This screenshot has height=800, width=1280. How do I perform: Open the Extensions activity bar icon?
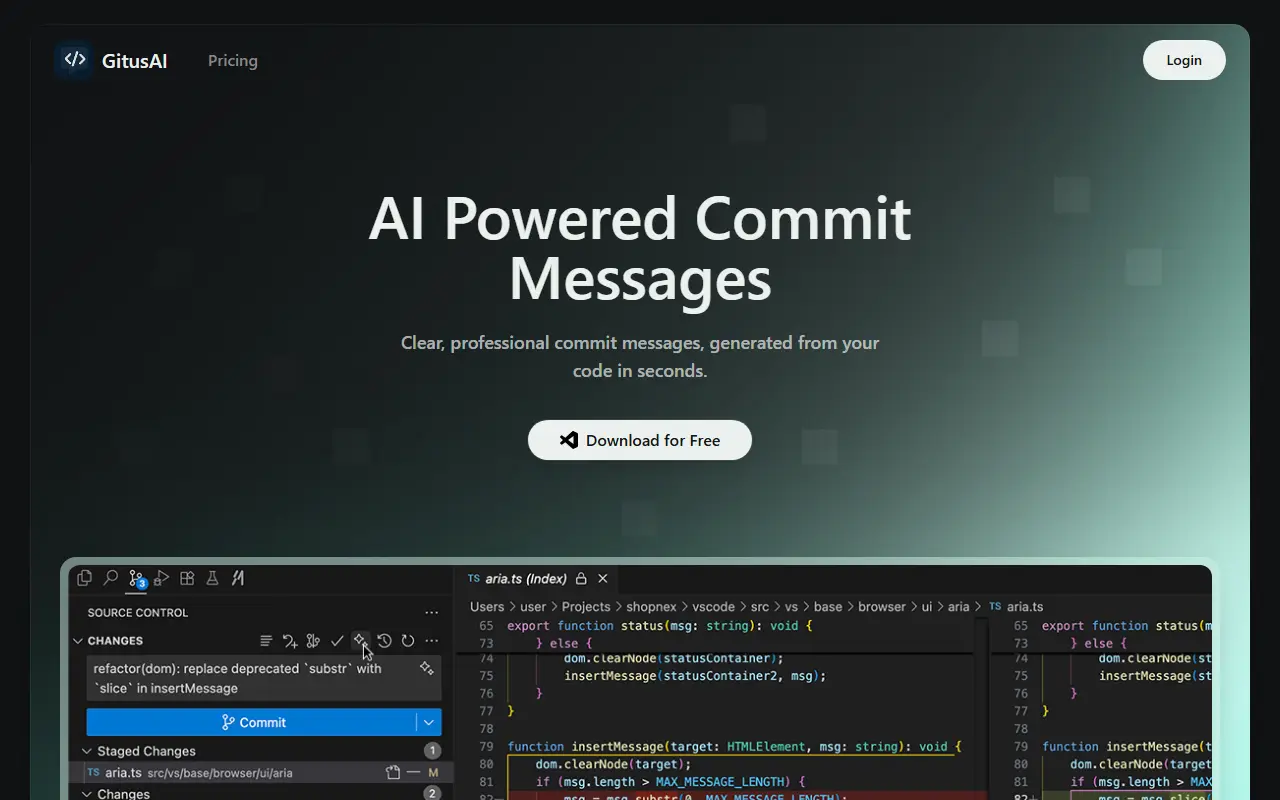(x=187, y=578)
